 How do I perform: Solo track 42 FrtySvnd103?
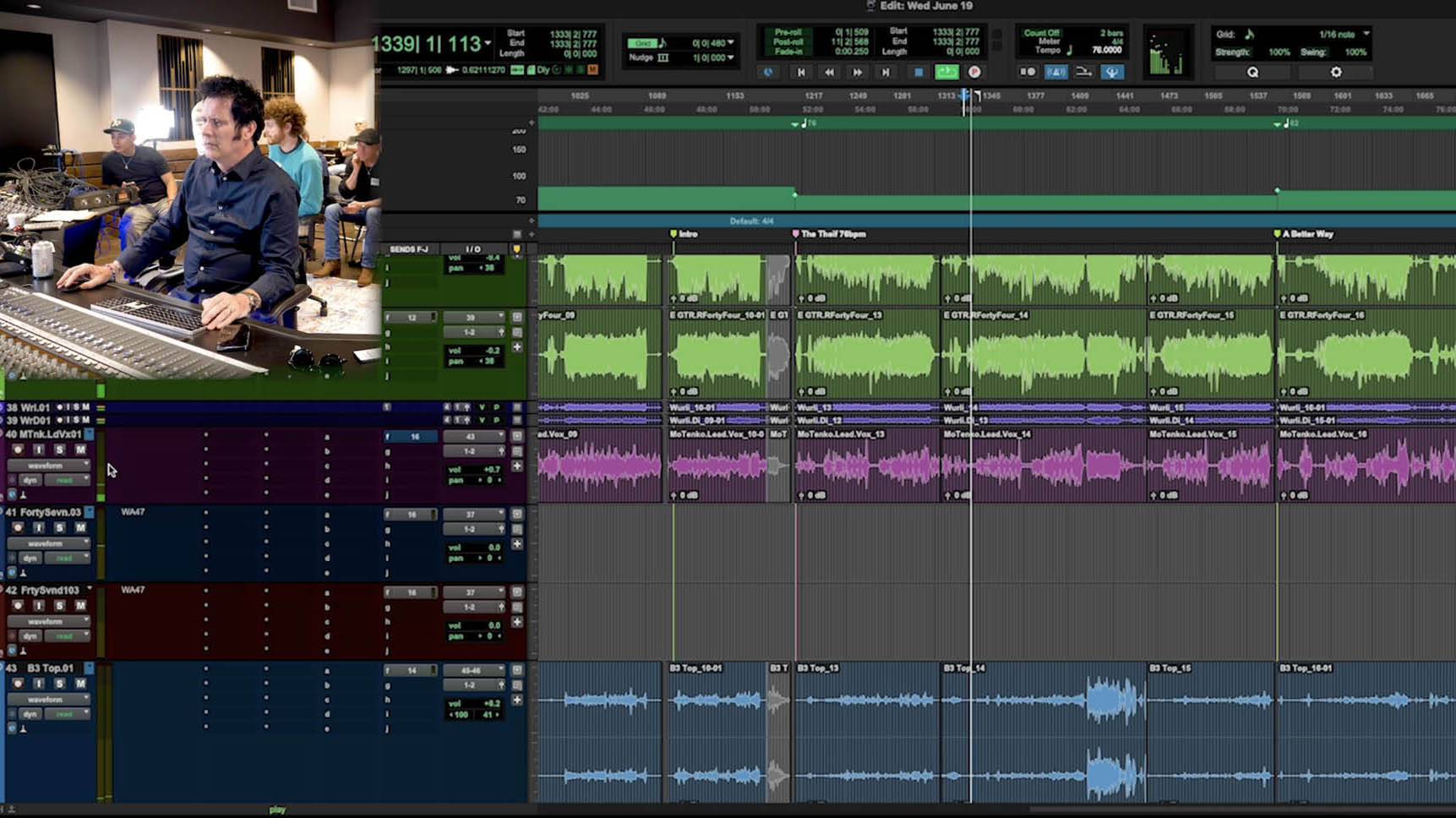tap(59, 606)
